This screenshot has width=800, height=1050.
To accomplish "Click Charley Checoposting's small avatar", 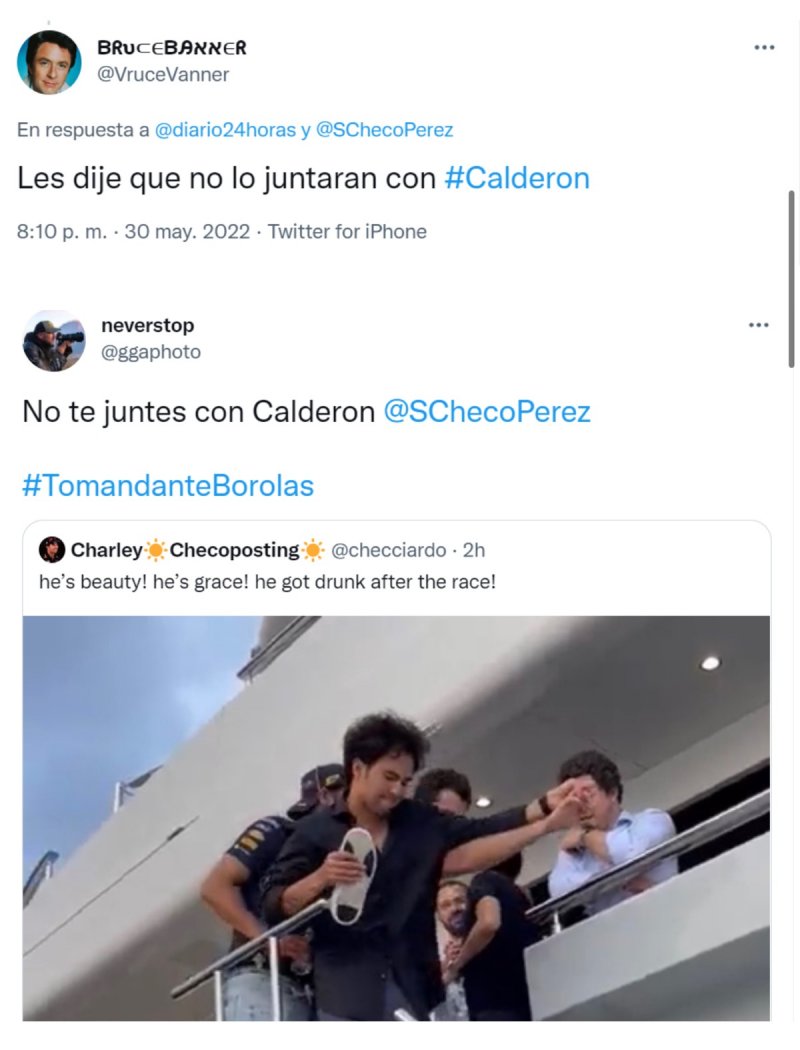I will tap(52, 550).
